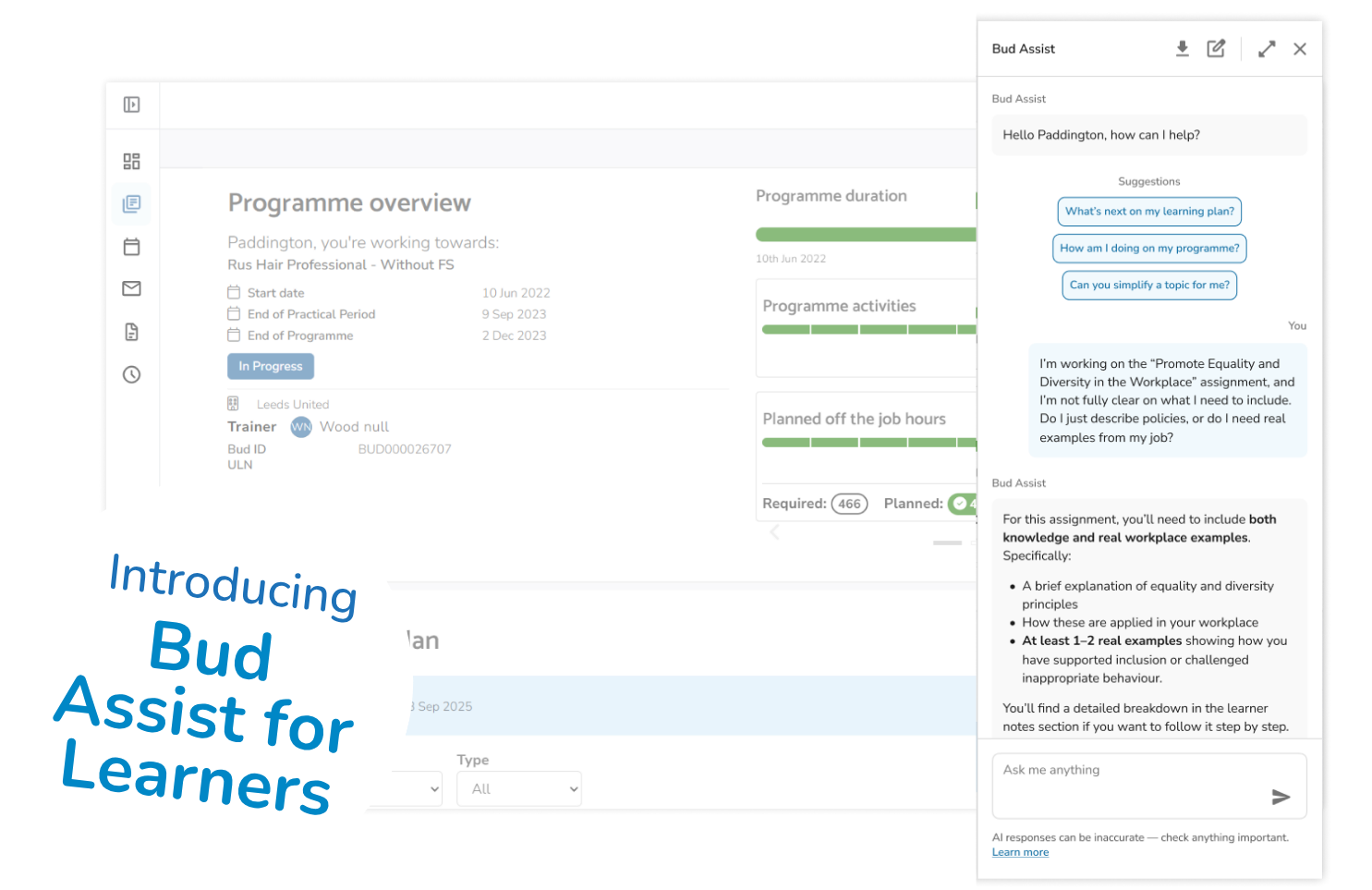Click the previous carousel chevron
The height and width of the screenshot is (890, 1372).
[x=774, y=532]
